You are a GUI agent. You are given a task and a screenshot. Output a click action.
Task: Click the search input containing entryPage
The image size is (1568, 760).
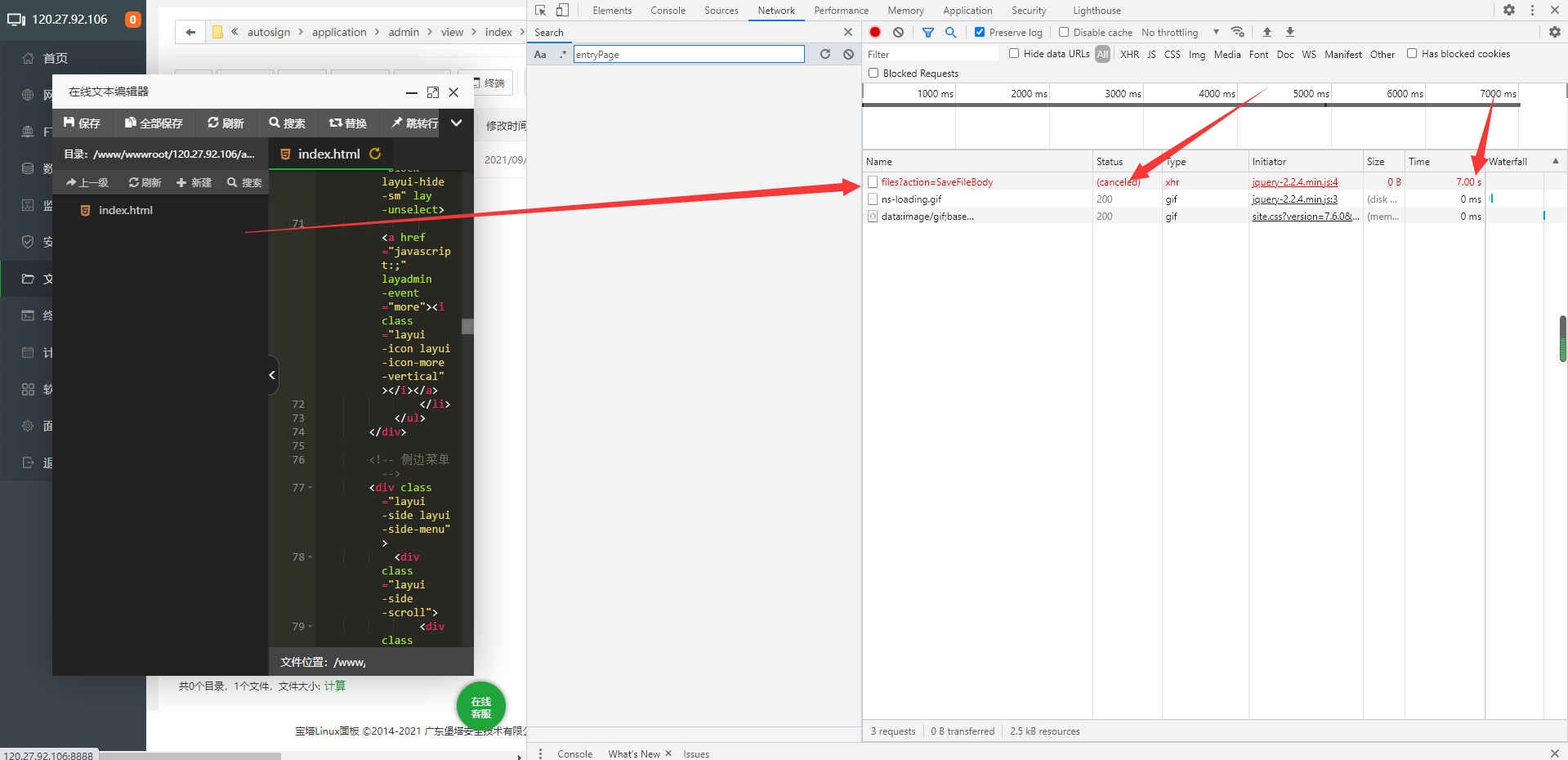click(x=689, y=54)
